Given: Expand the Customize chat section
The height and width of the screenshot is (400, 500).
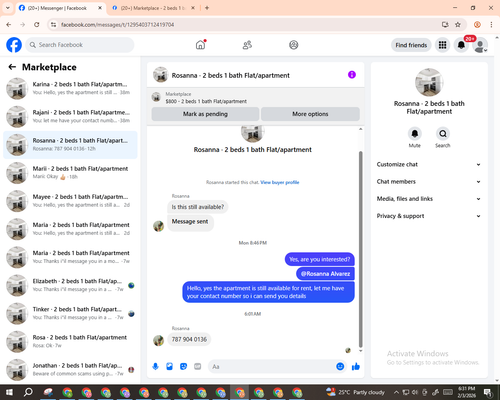Looking at the screenshot, I should (429, 164).
